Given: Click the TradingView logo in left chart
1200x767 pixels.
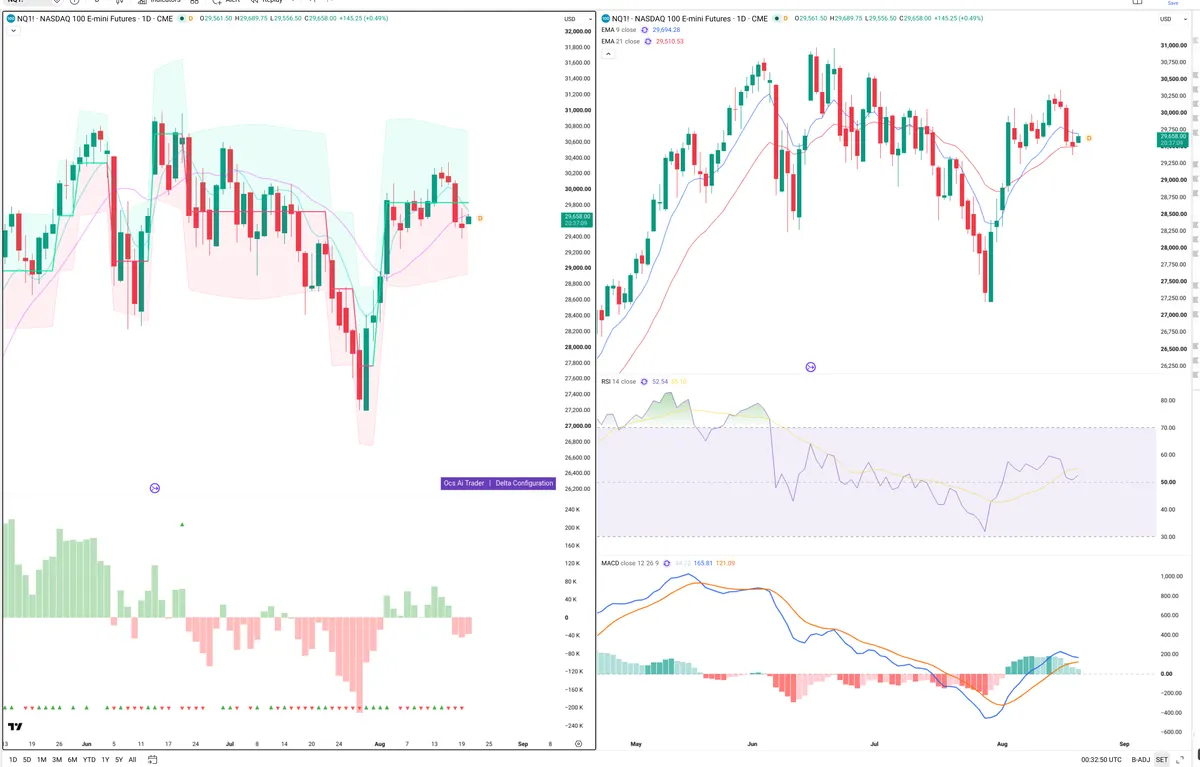Looking at the screenshot, I should pyautogui.click(x=15, y=727).
